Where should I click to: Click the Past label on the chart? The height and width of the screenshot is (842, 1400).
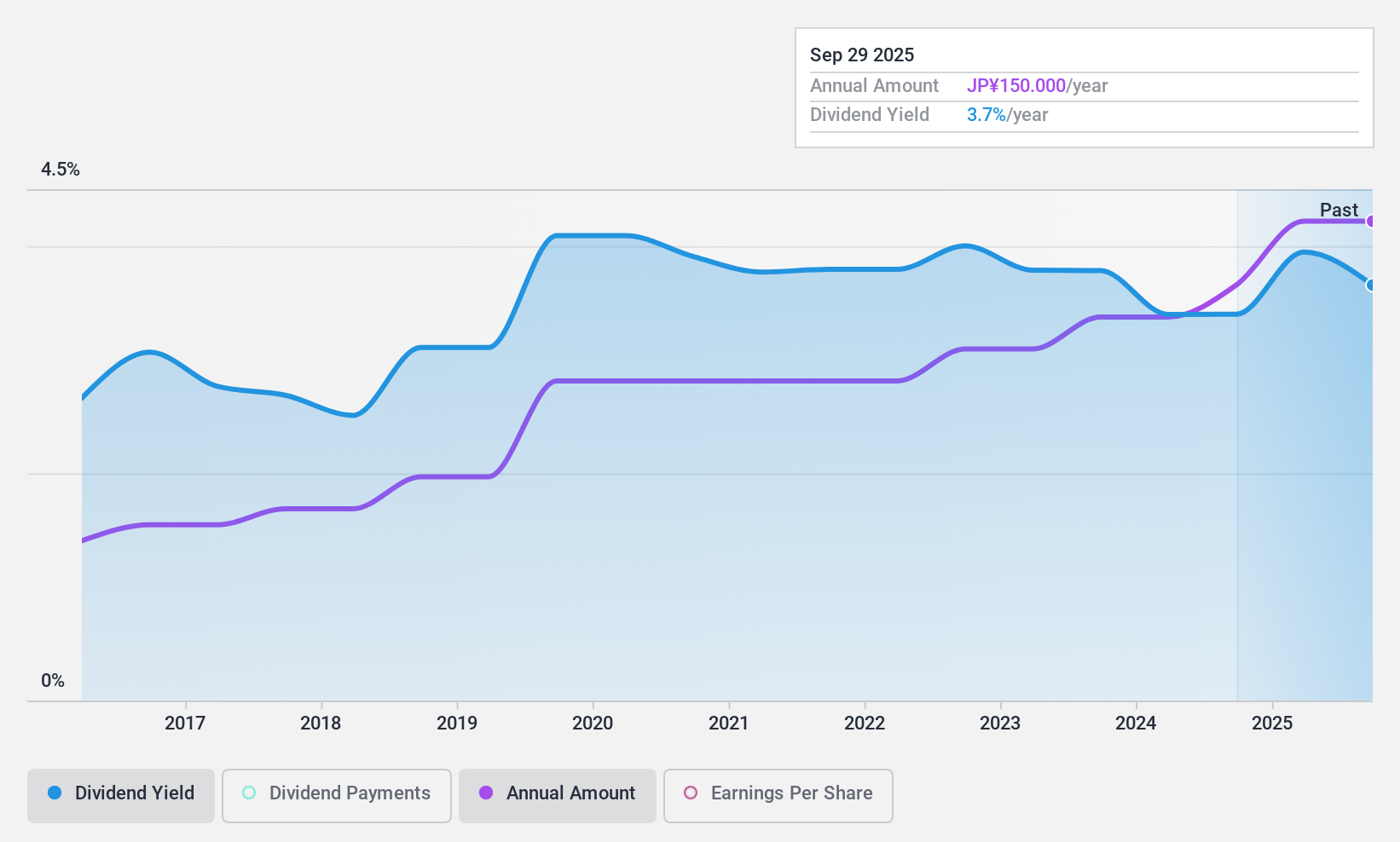tap(1339, 210)
